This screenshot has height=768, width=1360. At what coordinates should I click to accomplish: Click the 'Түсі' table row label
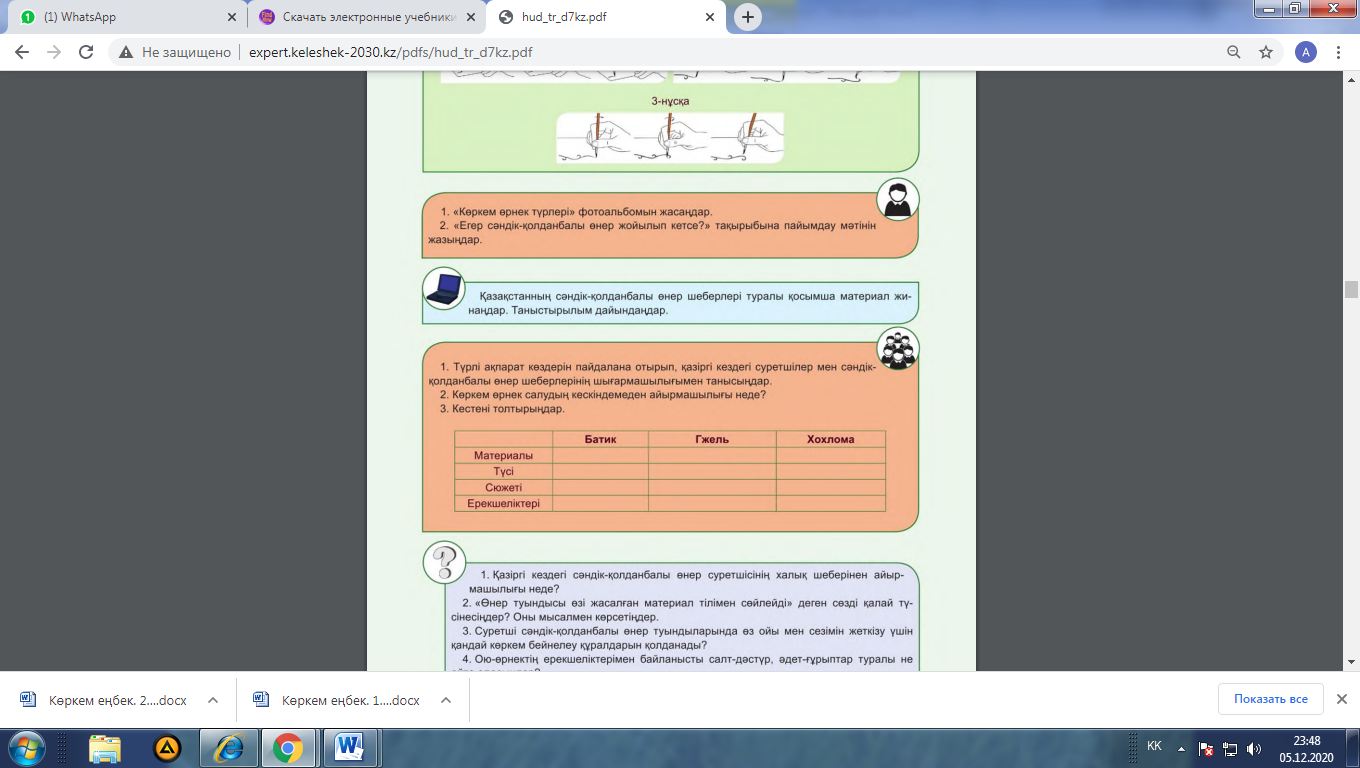tap(503, 471)
